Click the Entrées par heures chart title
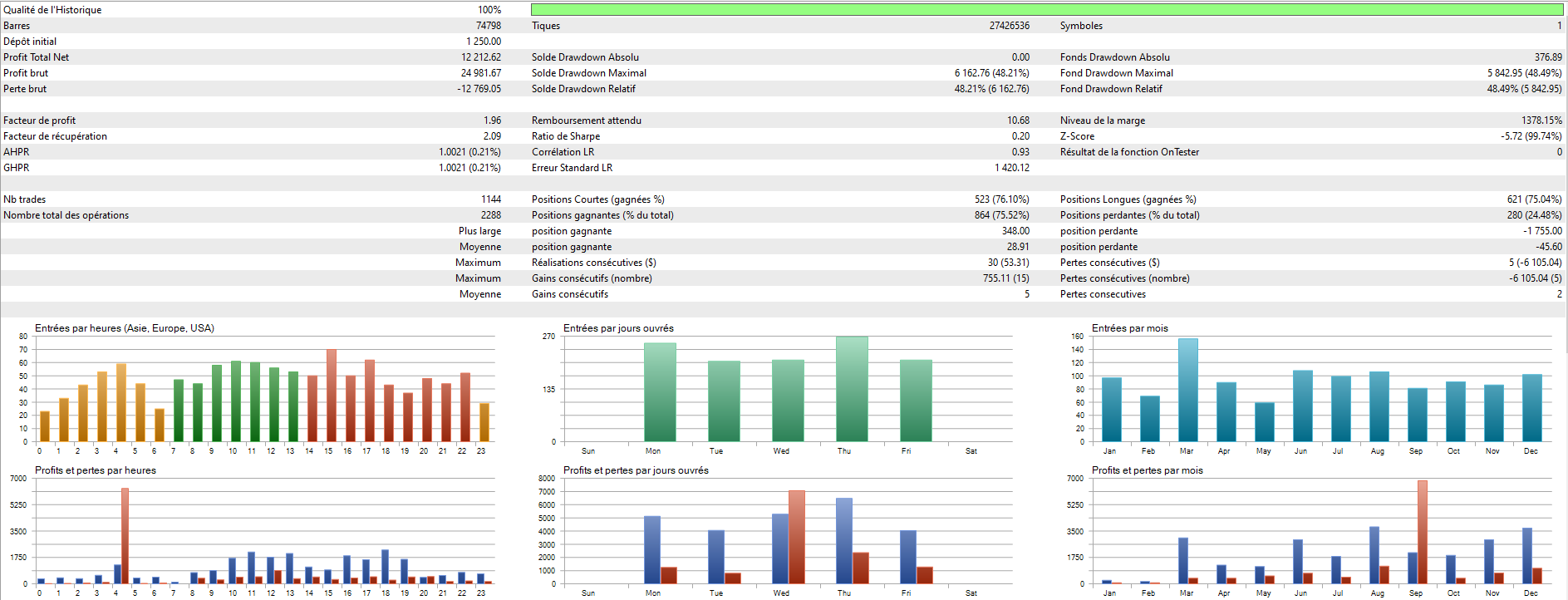 coord(125,328)
